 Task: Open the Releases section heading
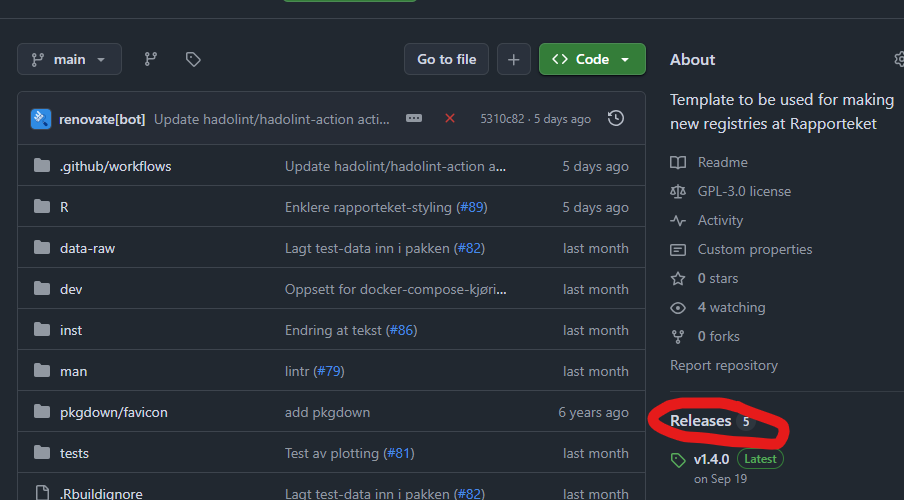700,421
